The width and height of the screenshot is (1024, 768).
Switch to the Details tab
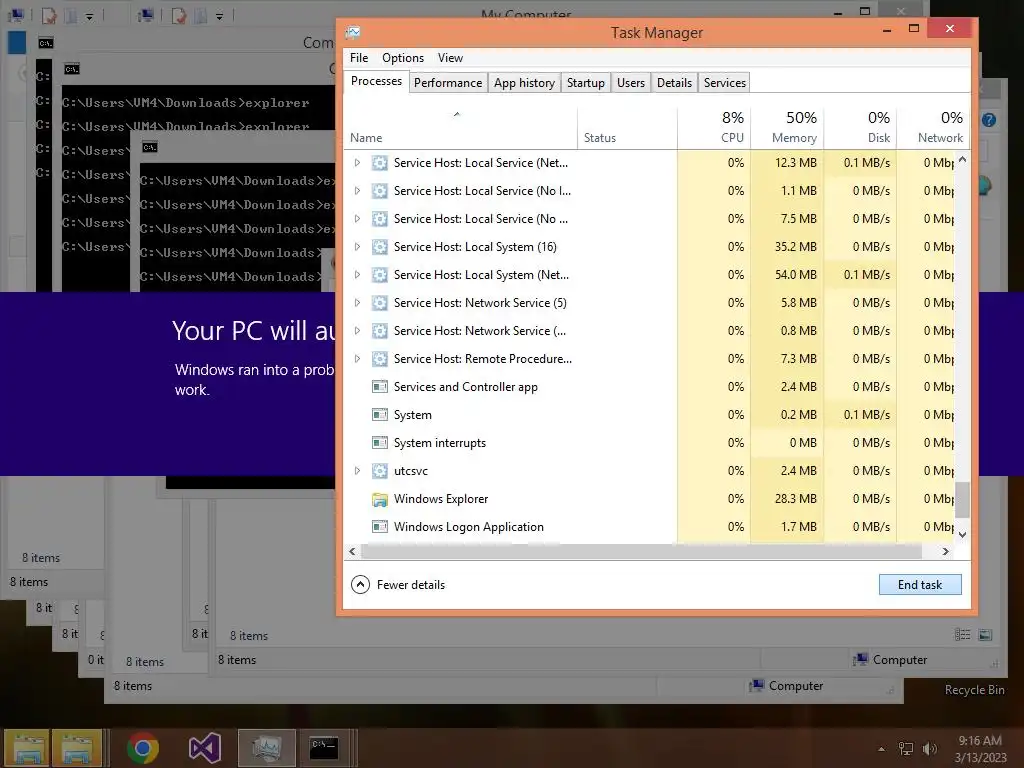674,83
